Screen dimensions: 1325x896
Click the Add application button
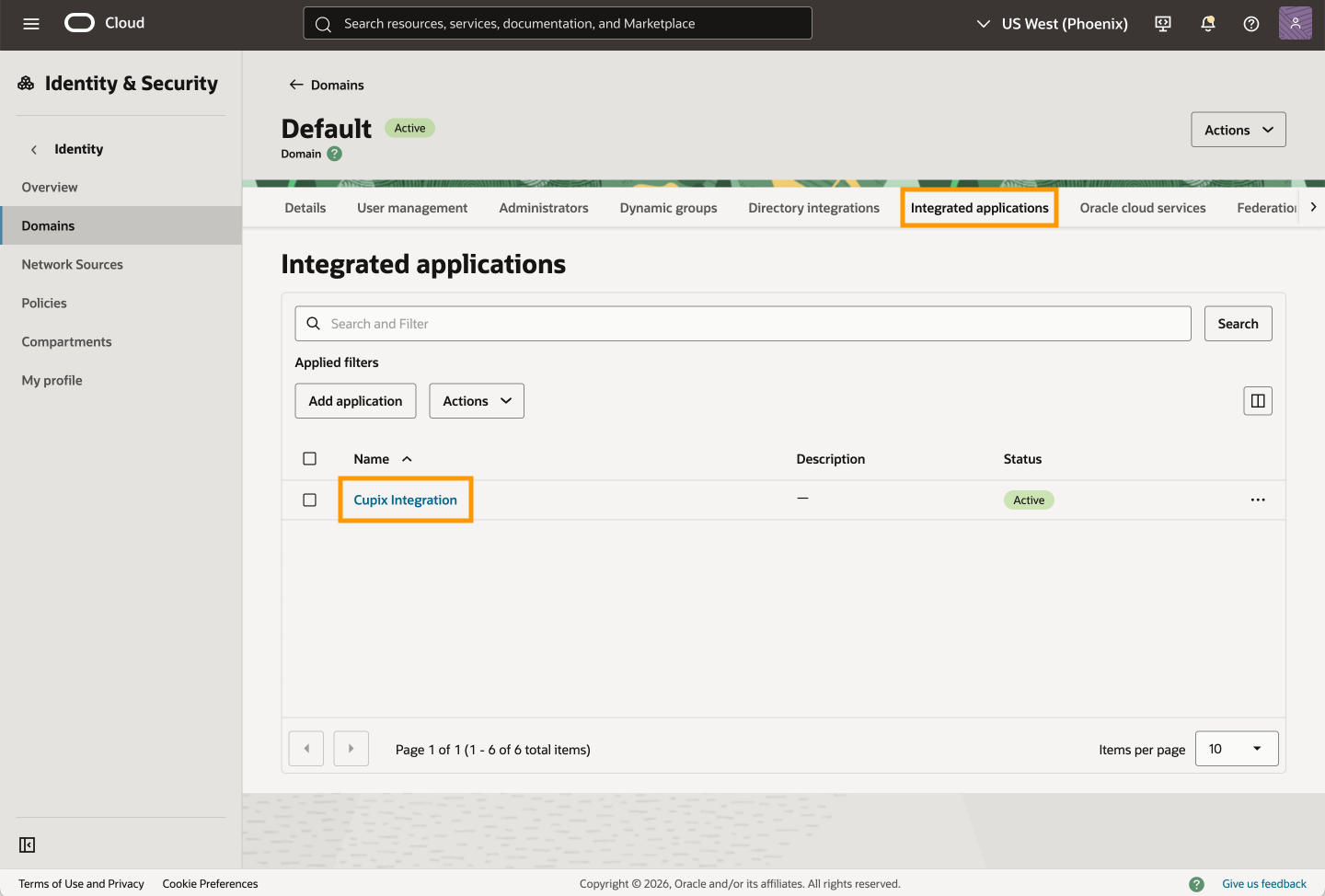(355, 401)
